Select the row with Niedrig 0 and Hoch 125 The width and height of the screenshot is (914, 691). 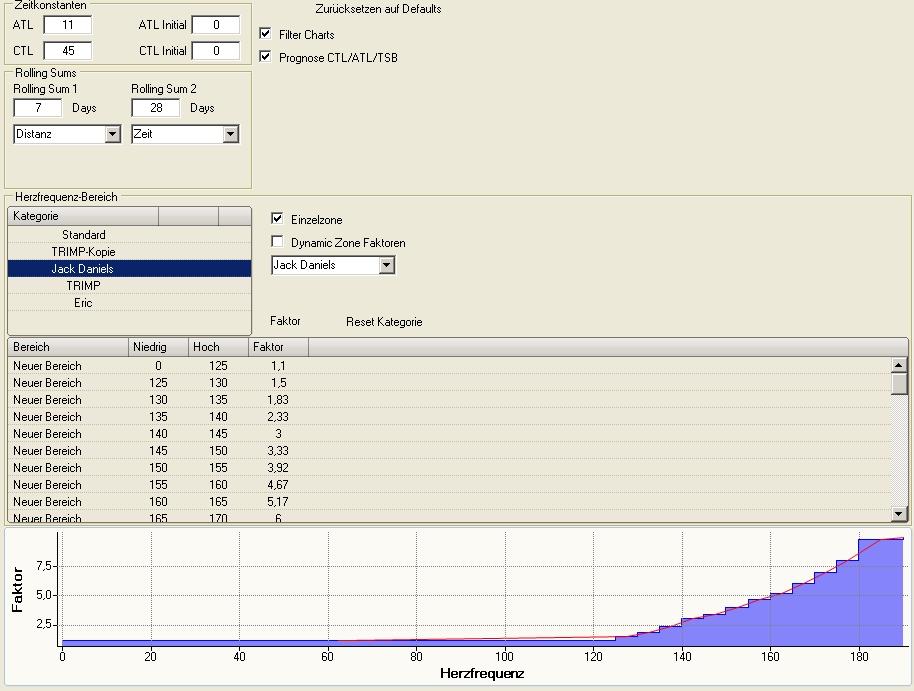449,366
